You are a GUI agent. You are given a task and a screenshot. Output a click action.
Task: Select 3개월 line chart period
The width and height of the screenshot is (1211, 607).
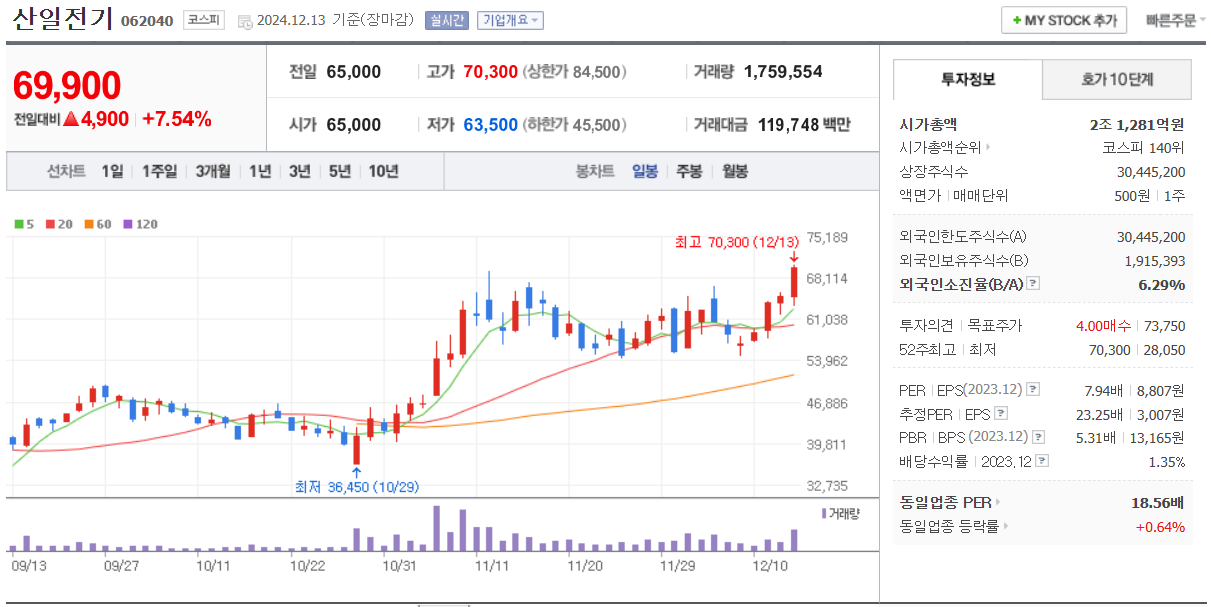click(213, 171)
